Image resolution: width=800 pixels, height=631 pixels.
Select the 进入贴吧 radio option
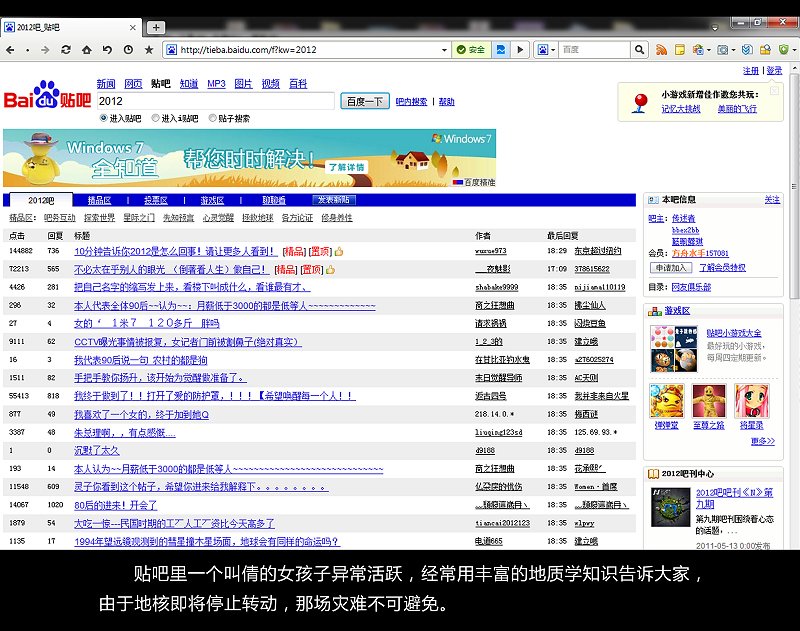[104, 118]
